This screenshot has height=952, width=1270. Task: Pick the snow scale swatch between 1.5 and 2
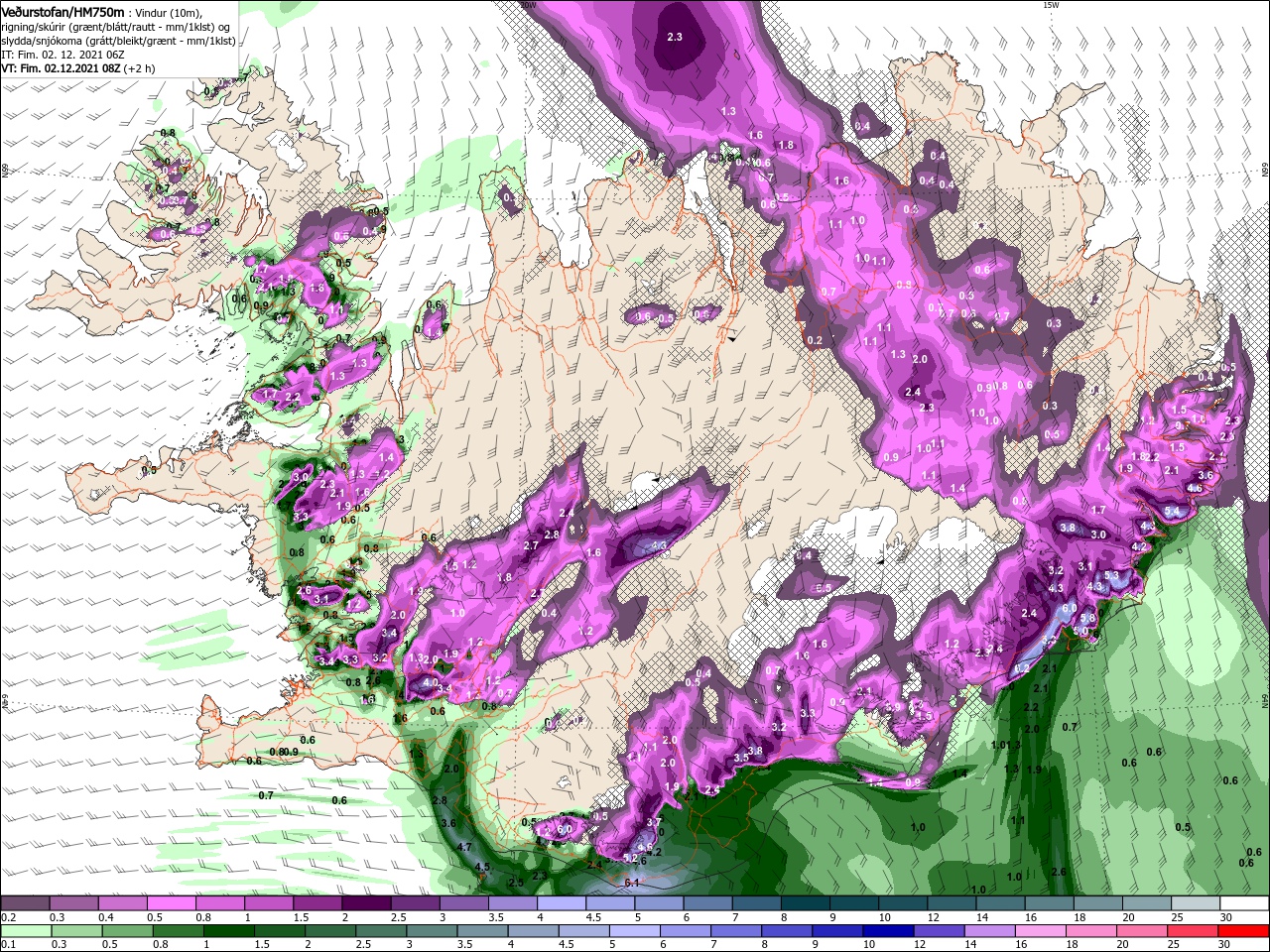[317, 903]
